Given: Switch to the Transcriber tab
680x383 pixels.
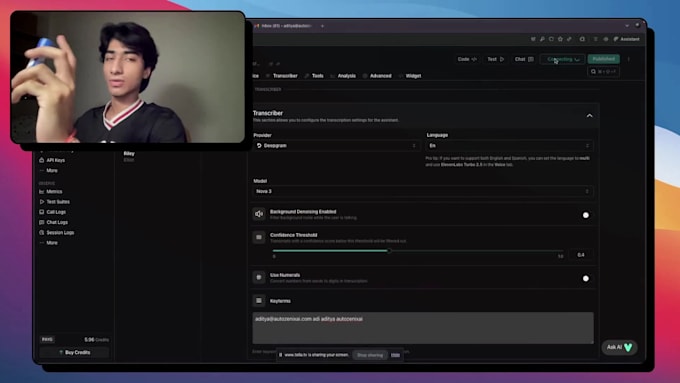Looking at the screenshot, I should 282,76.
